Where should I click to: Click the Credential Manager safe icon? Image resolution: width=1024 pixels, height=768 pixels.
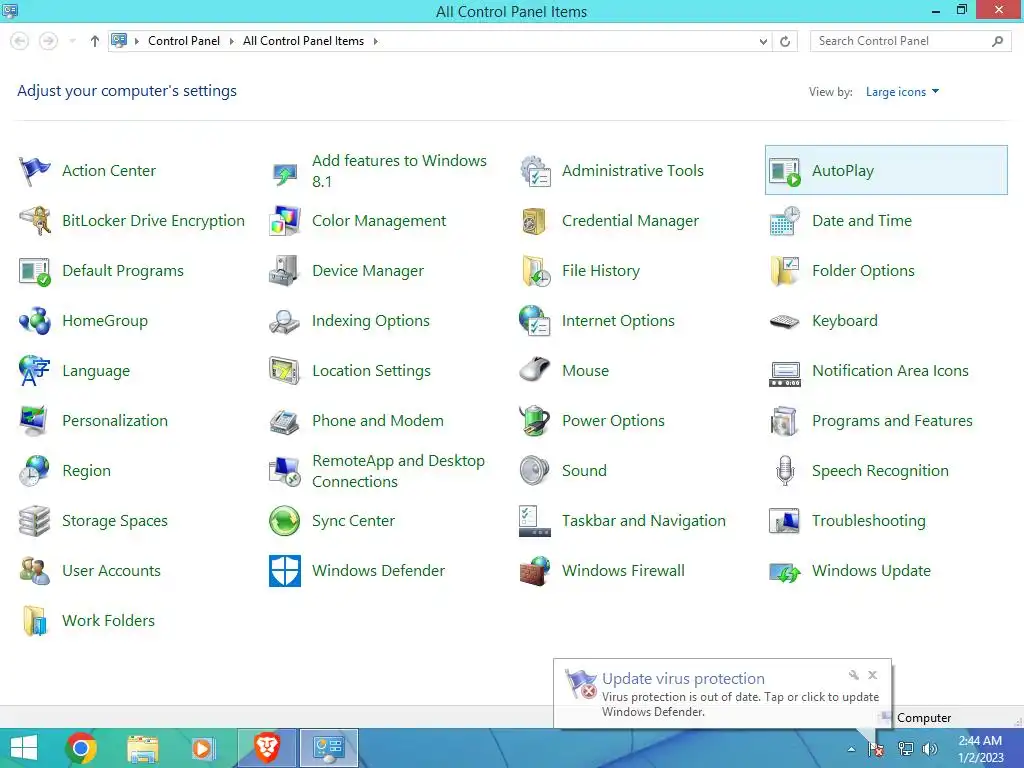click(535, 221)
